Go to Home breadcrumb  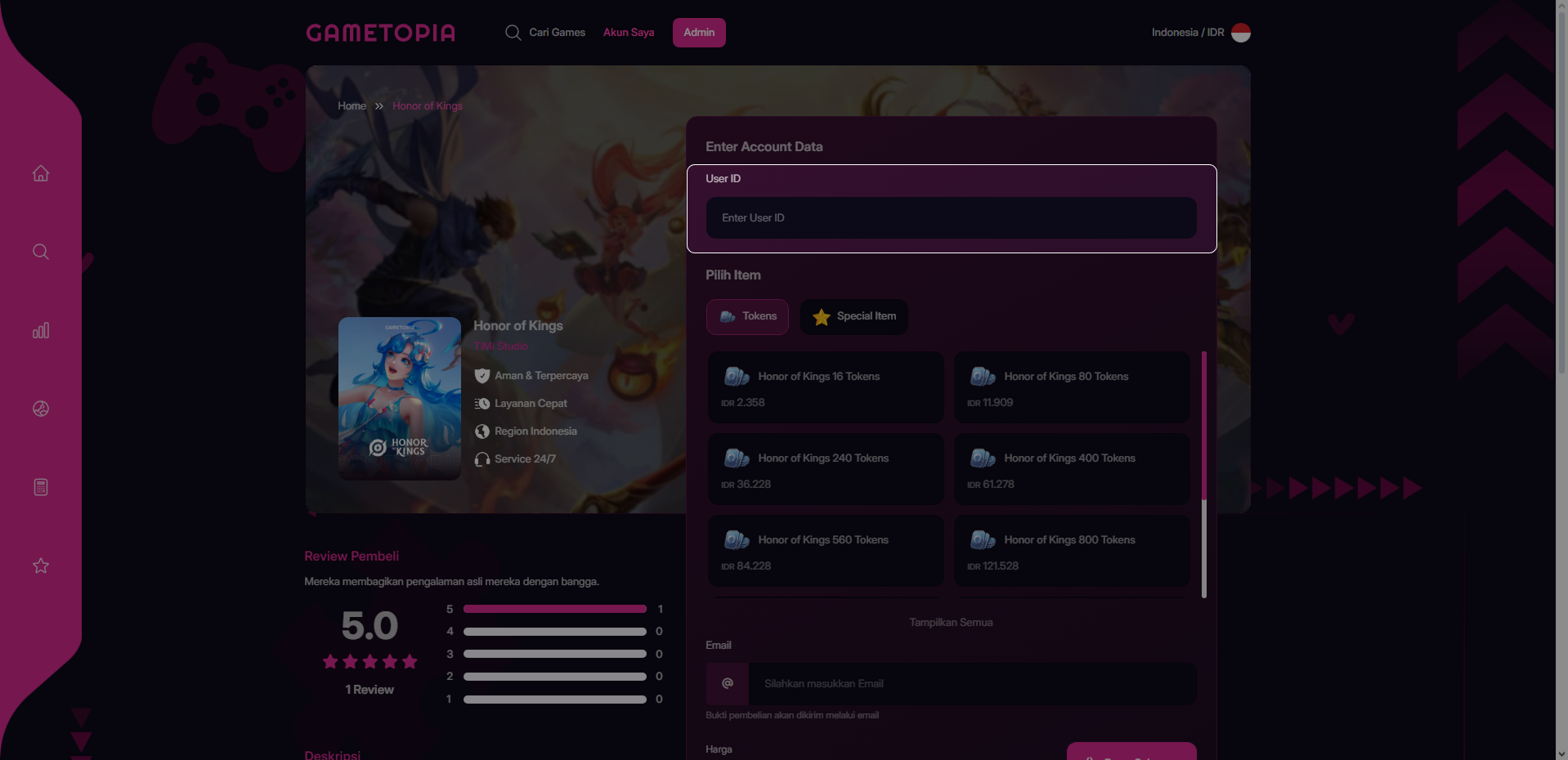[x=352, y=106]
